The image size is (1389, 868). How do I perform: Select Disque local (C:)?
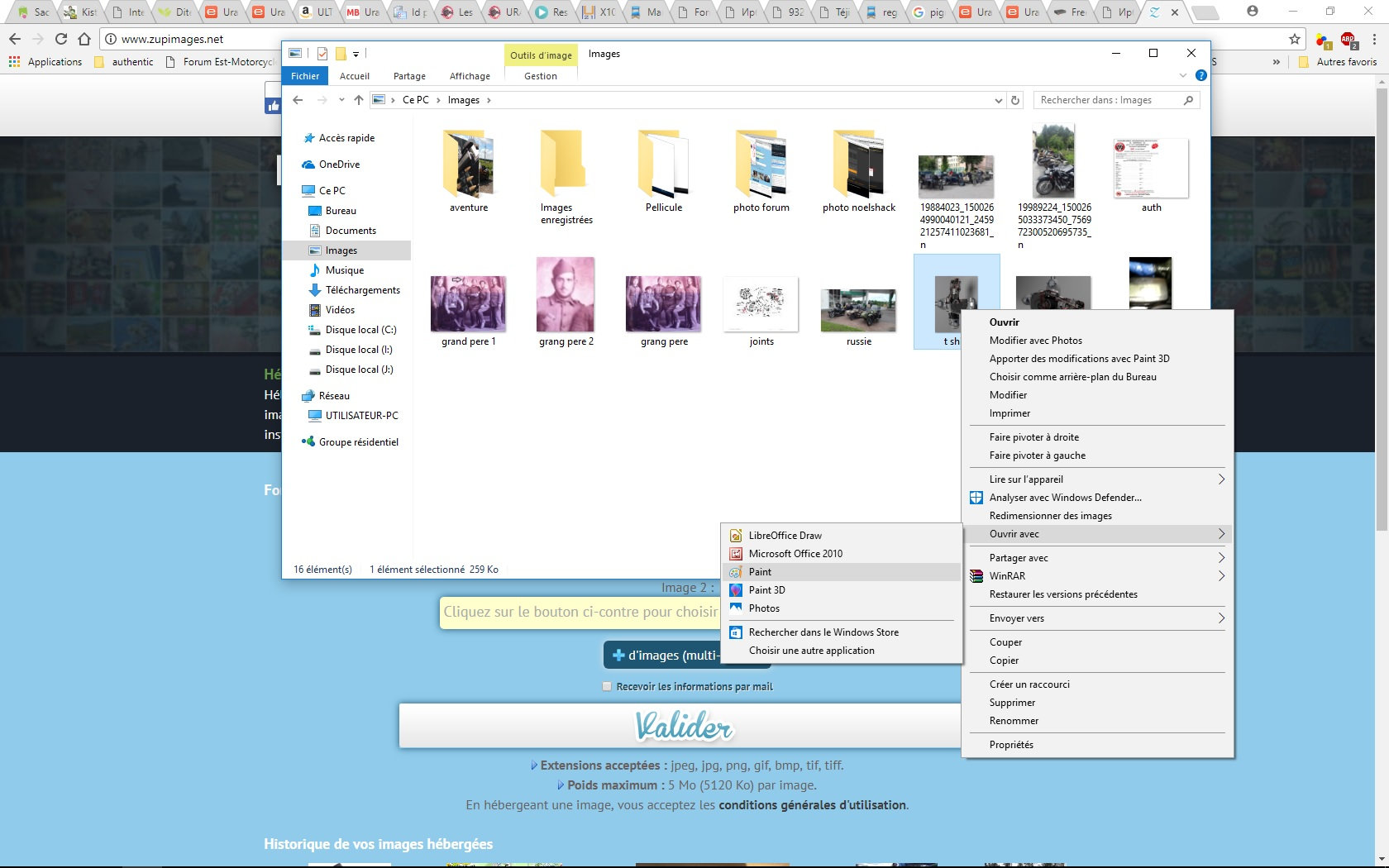[360, 330]
